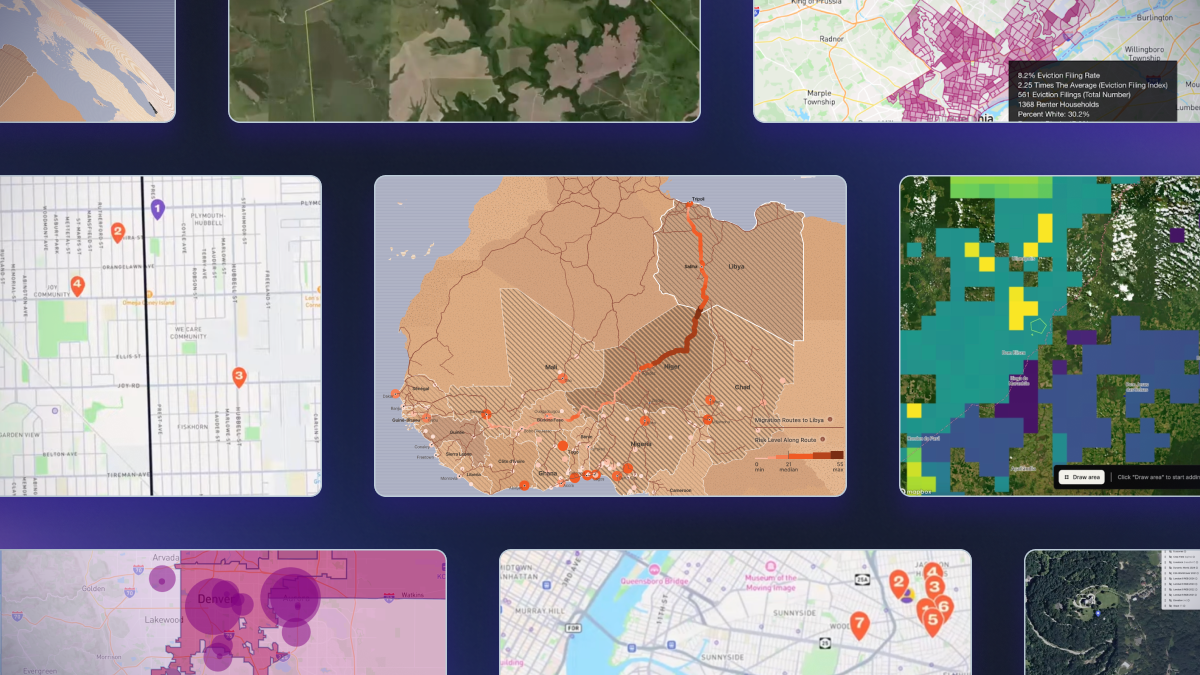Click the globe map thumbnail
The width and height of the screenshot is (1200, 675).
(87, 60)
